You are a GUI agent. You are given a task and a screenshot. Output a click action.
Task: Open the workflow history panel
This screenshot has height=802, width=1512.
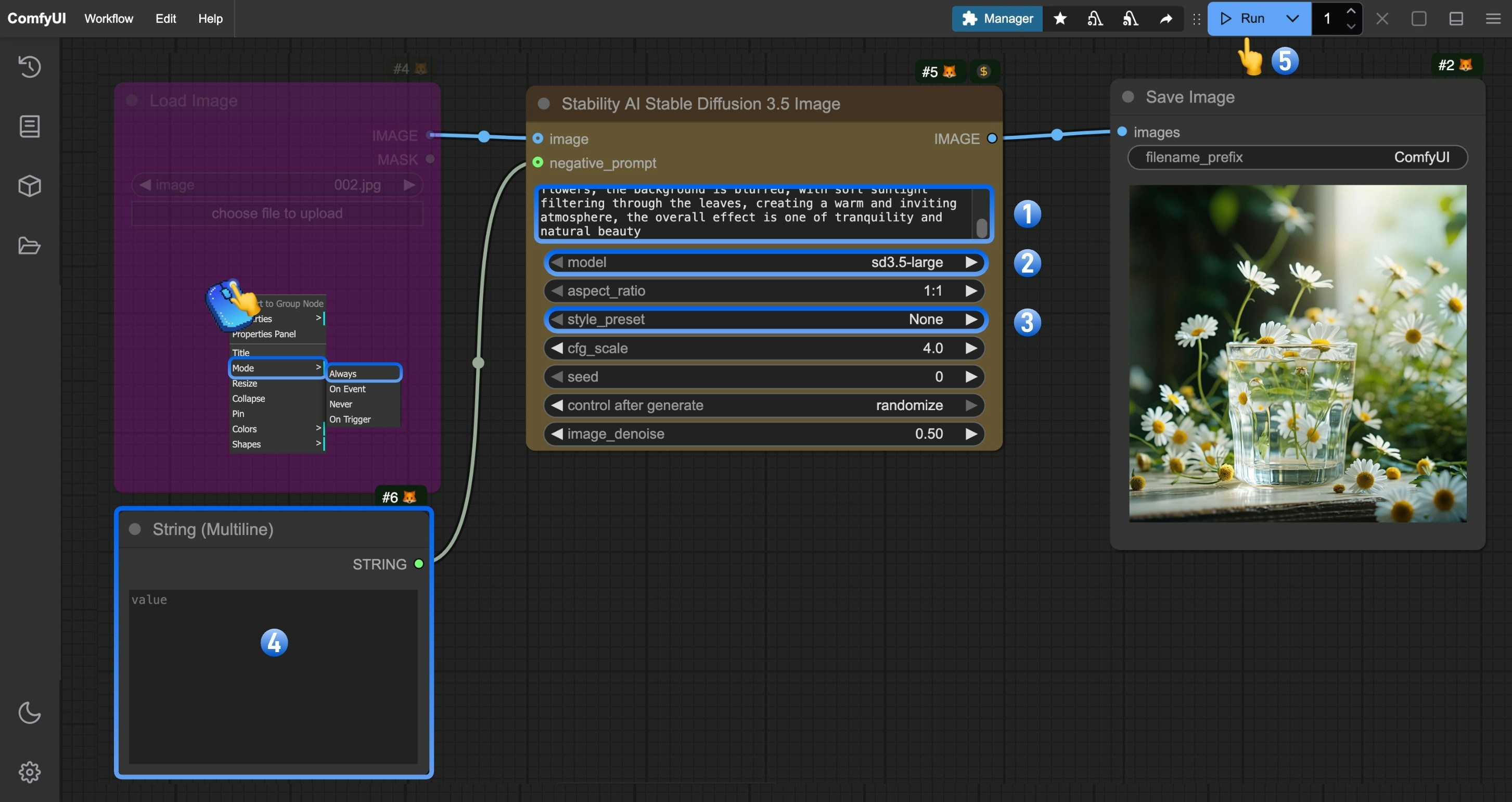[29, 66]
